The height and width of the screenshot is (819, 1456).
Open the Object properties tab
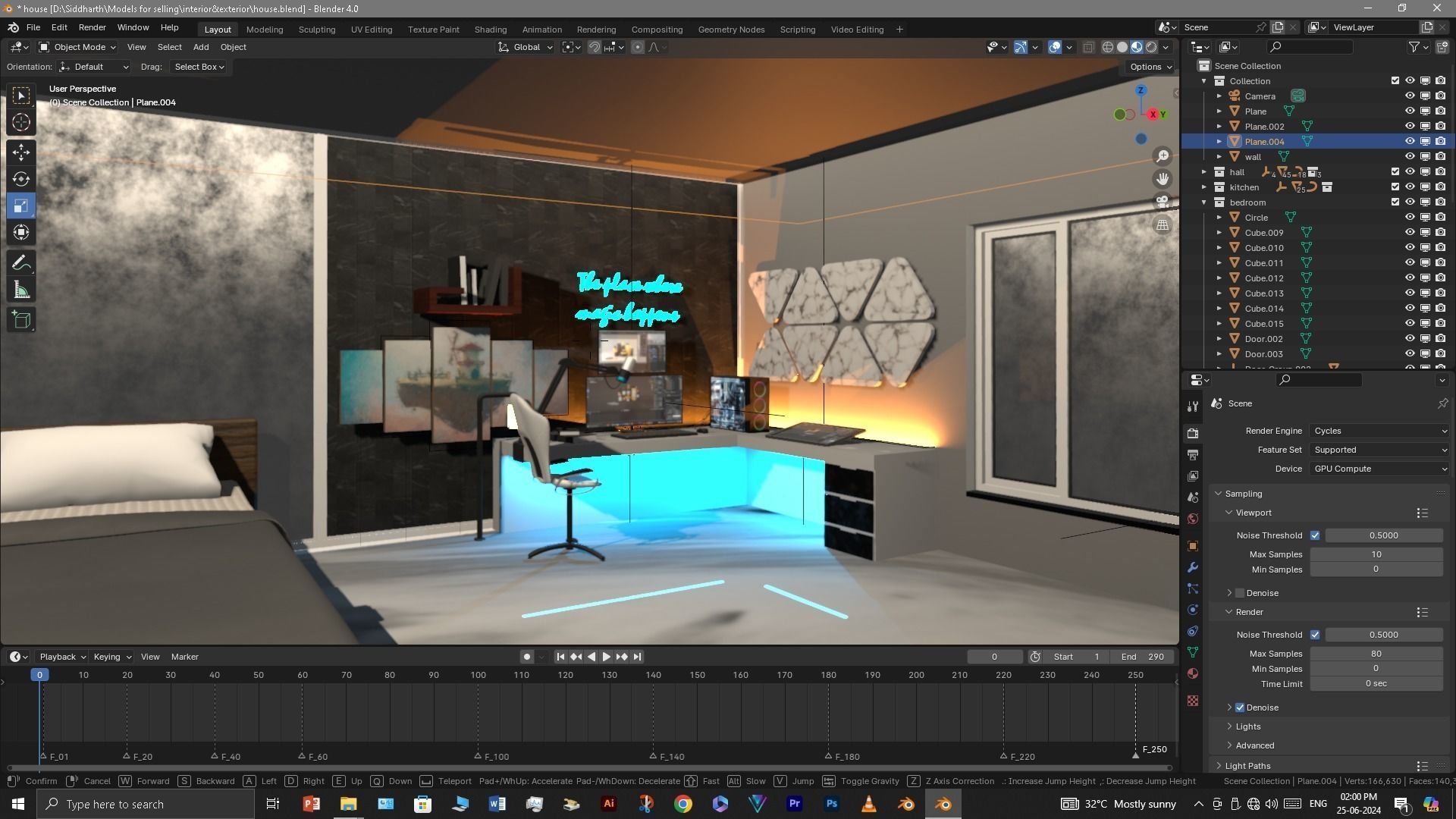pyautogui.click(x=1193, y=546)
